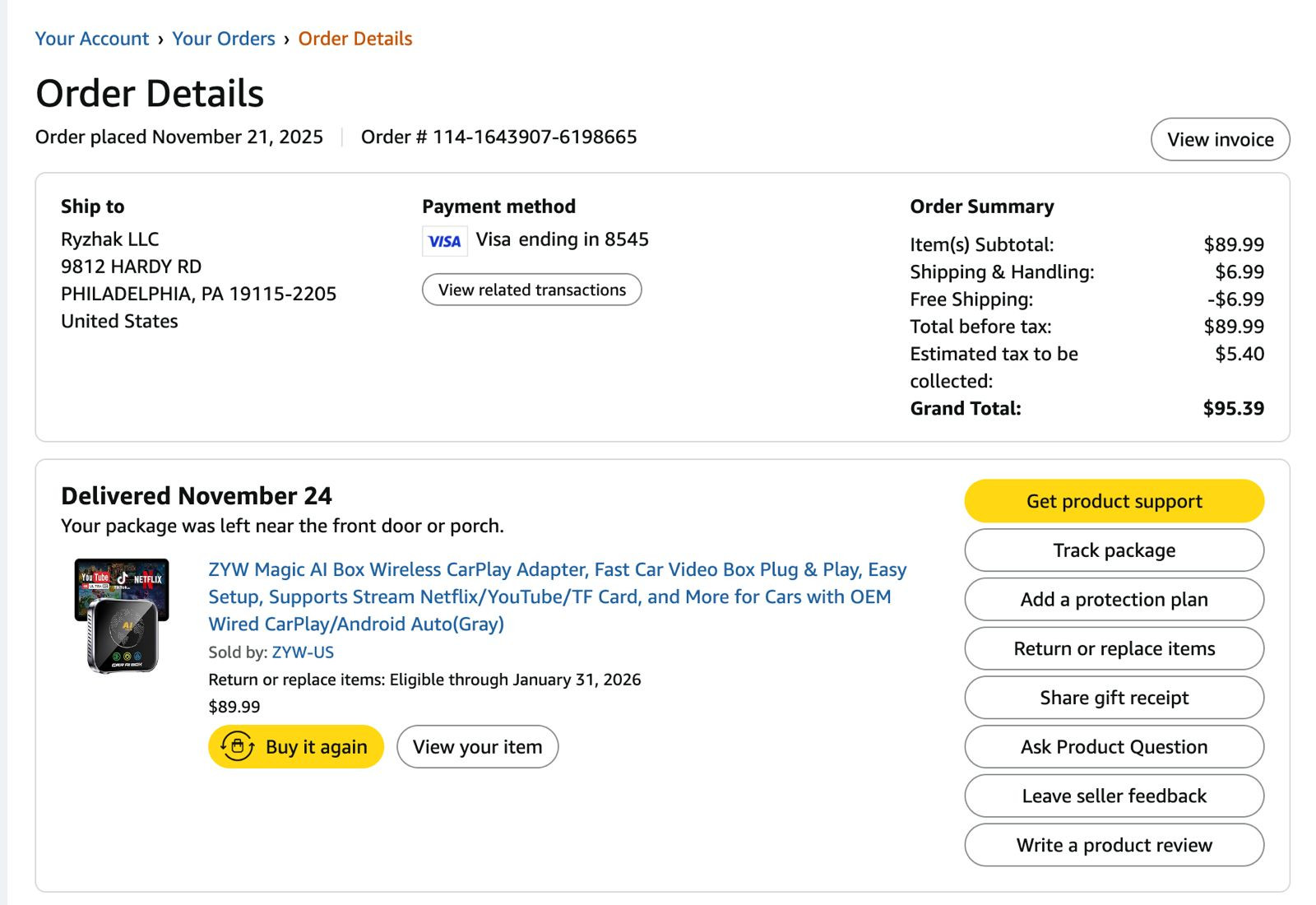1316x905 pixels.
Task: Select Add a protection plan
Action: coord(1114,600)
